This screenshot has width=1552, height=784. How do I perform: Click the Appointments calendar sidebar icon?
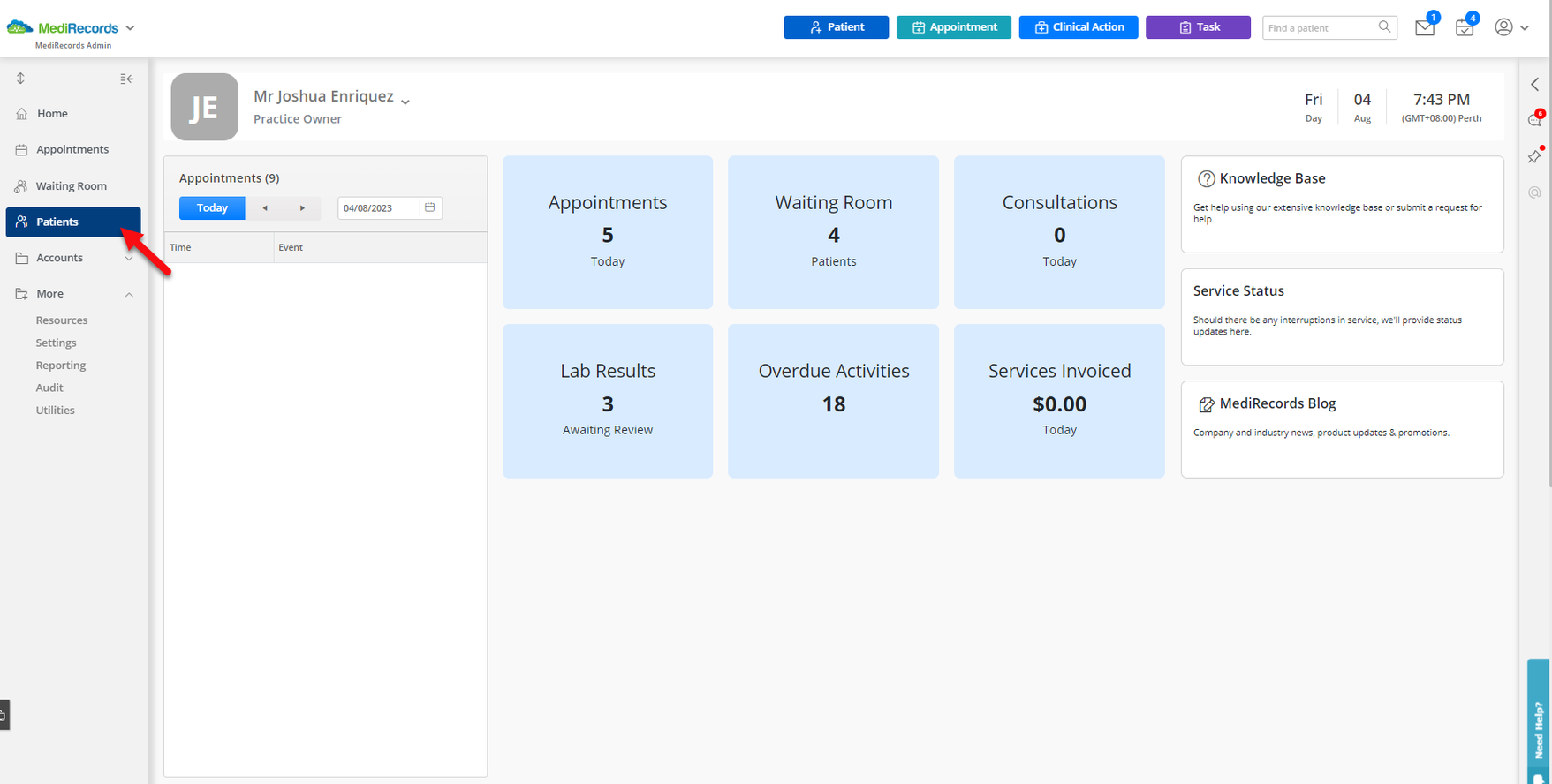(21, 150)
